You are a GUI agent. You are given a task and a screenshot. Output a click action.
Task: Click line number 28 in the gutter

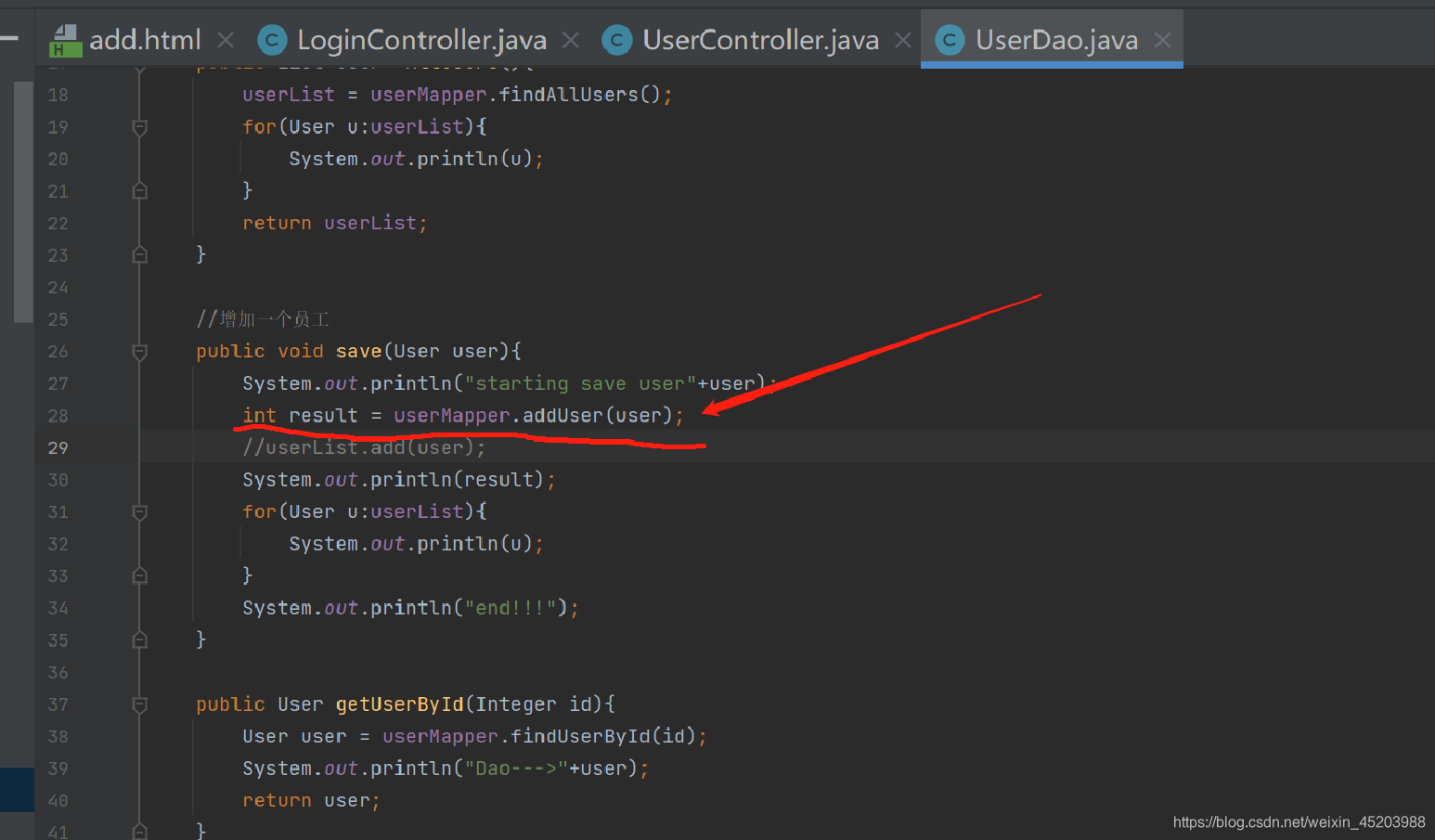tap(58, 416)
